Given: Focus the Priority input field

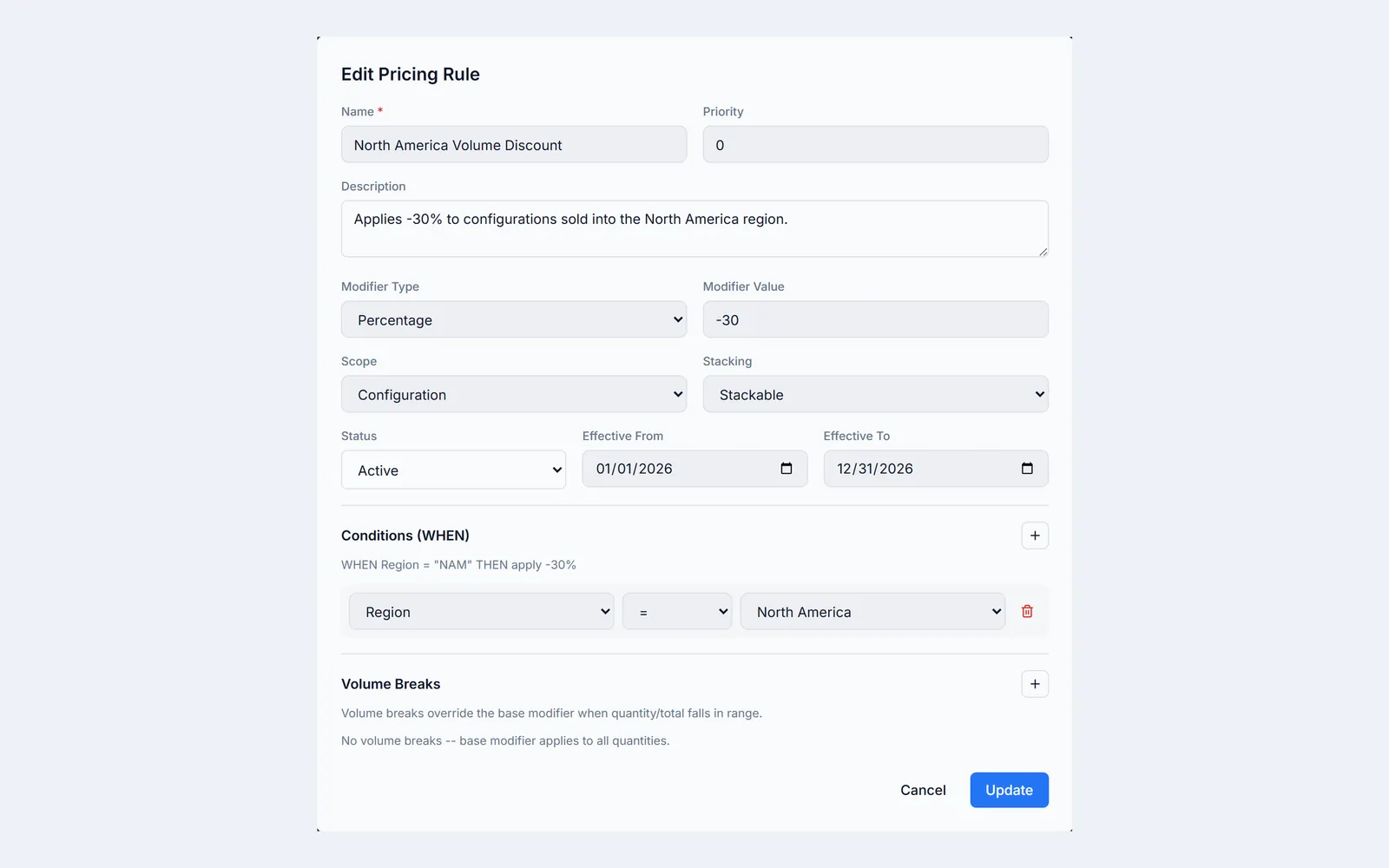Looking at the screenshot, I should pyautogui.click(x=876, y=144).
